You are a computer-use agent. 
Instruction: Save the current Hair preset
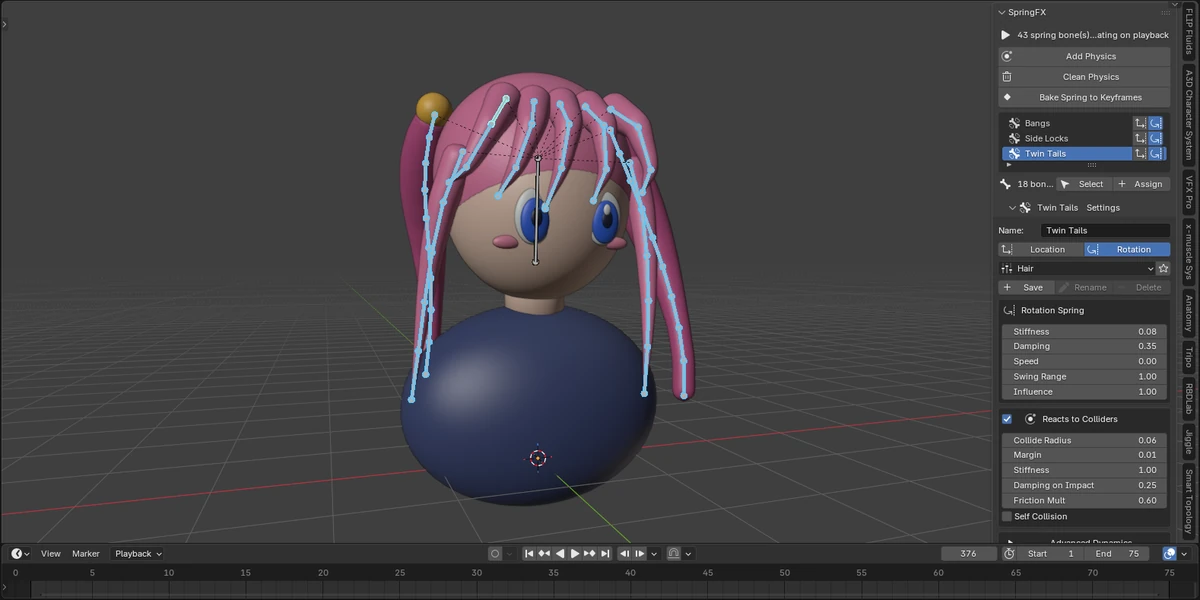pyautogui.click(x=1026, y=288)
